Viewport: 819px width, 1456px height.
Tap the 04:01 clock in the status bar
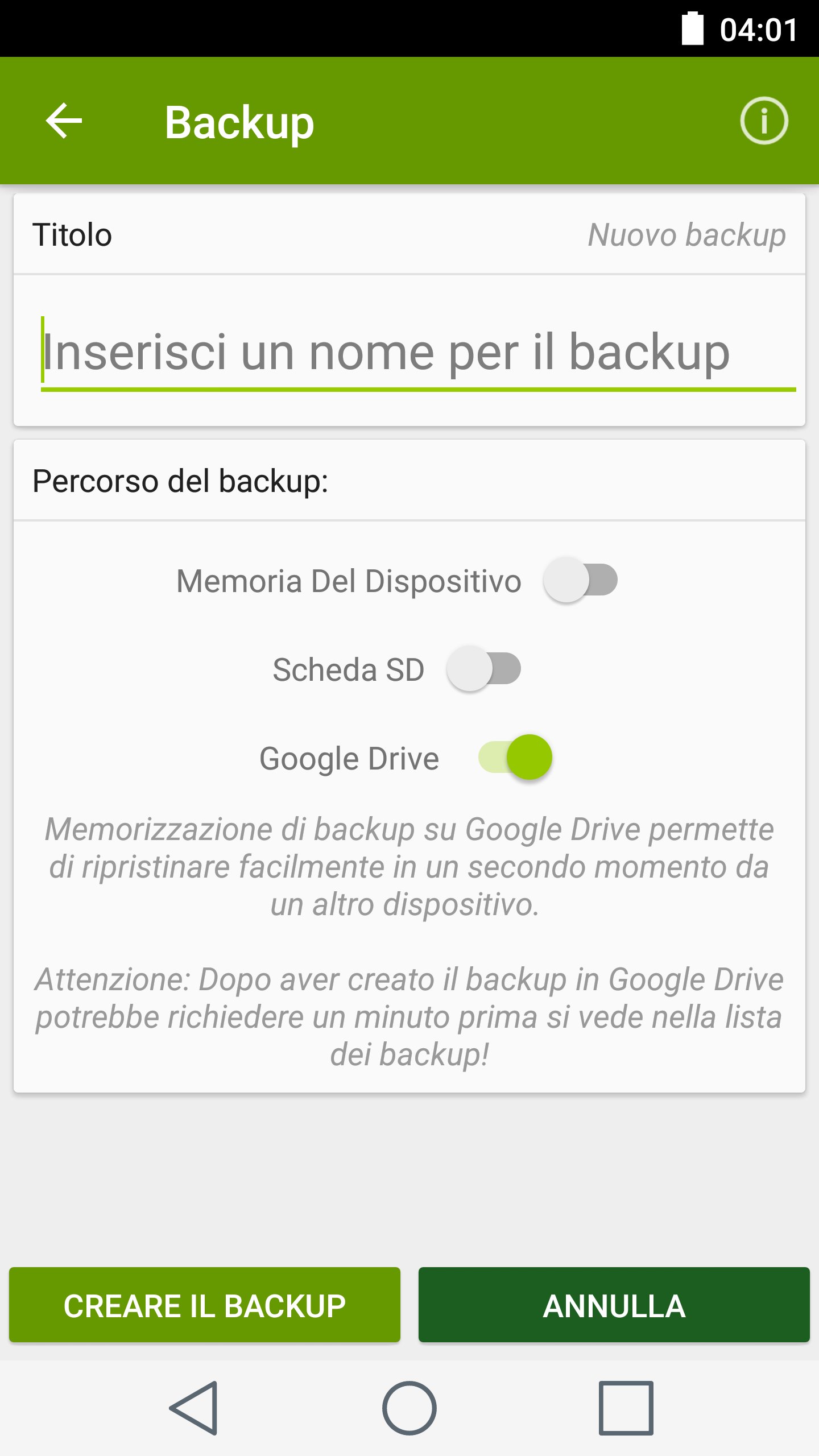tap(759, 30)
